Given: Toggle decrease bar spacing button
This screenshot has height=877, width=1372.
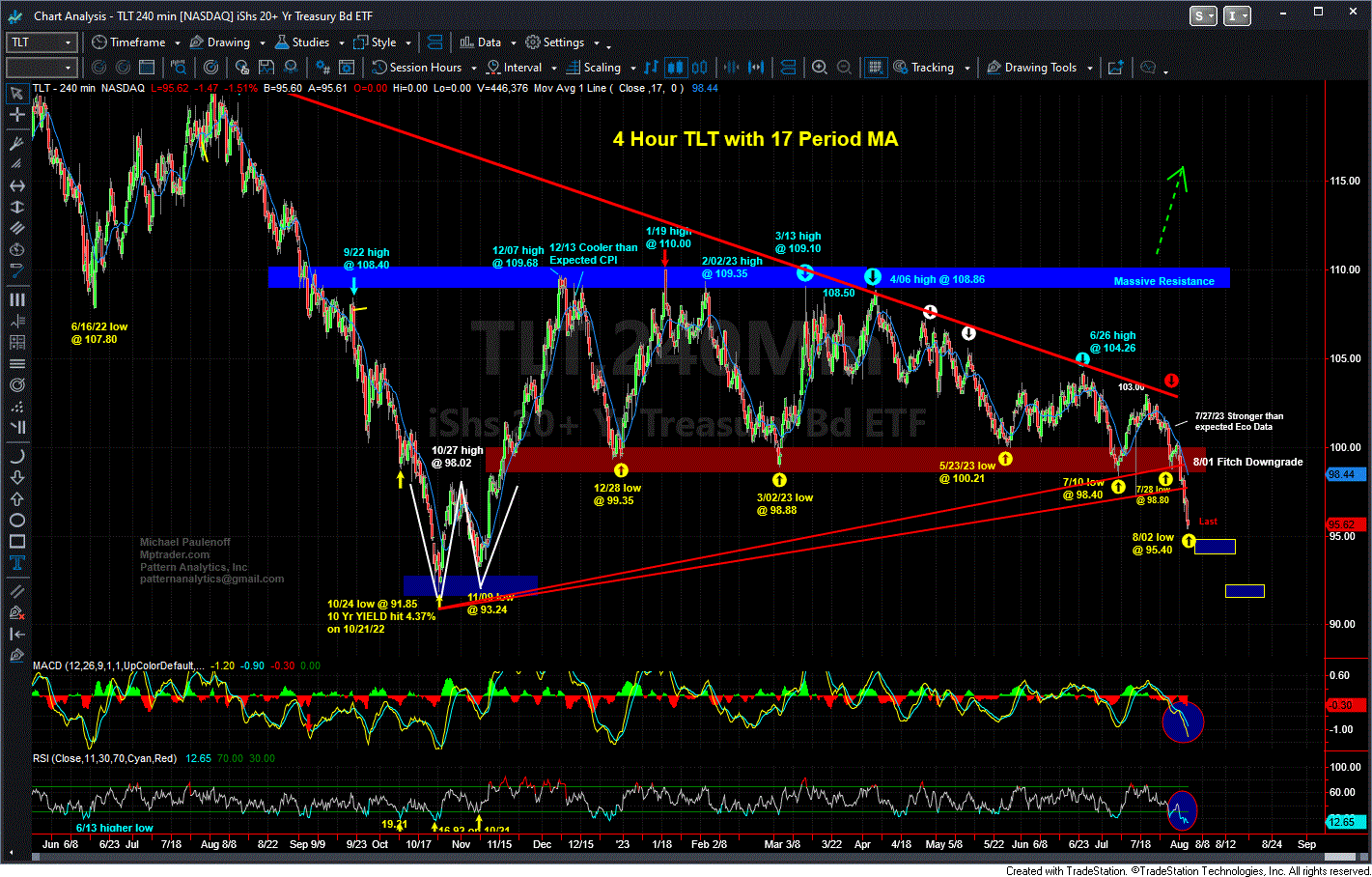Looking at the screenshot, I should tap(731, 68).
